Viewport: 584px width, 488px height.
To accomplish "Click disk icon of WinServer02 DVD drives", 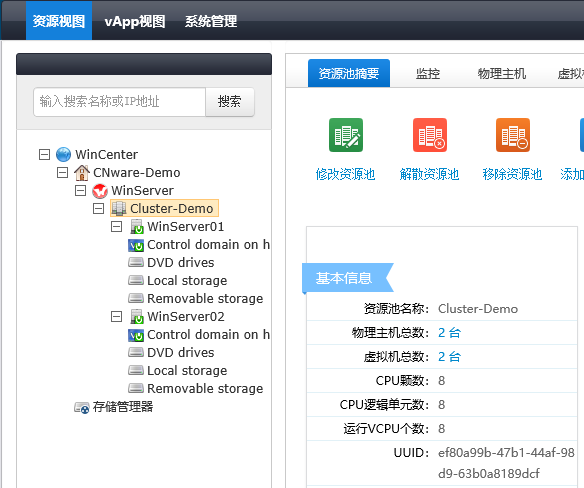I will [136, 352].
